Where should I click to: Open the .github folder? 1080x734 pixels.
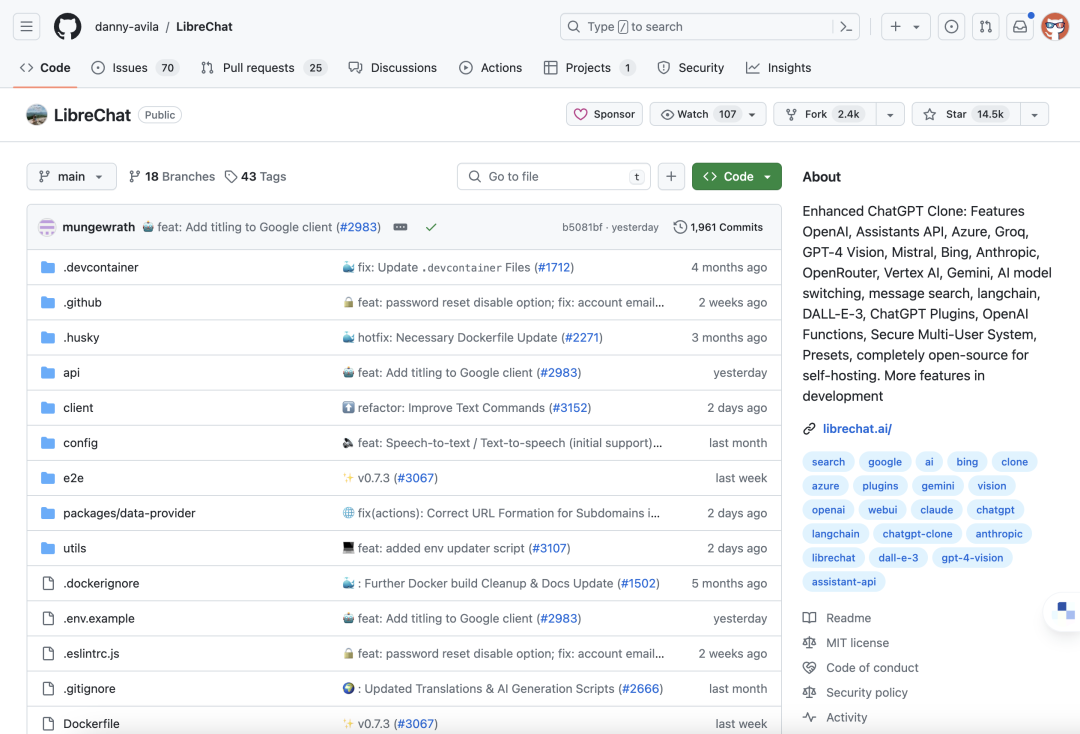pyautogui.click(x=82, y=302)
